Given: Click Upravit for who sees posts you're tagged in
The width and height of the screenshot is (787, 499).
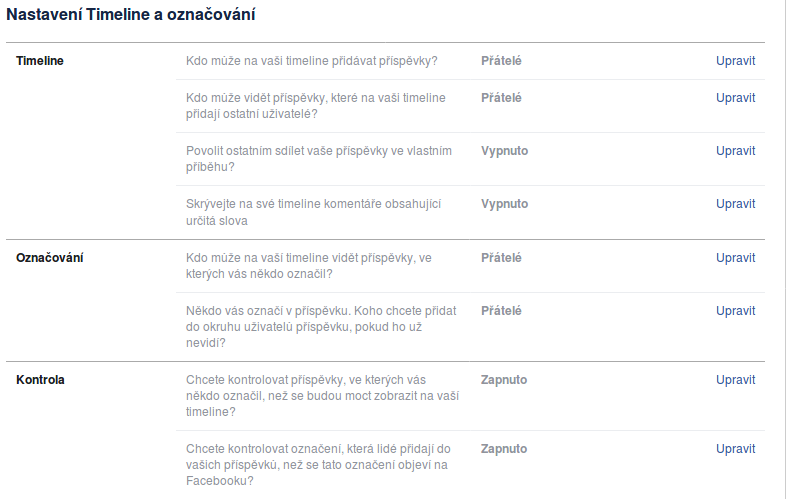Looking at the screenshot, I should (x=735, y=258).
